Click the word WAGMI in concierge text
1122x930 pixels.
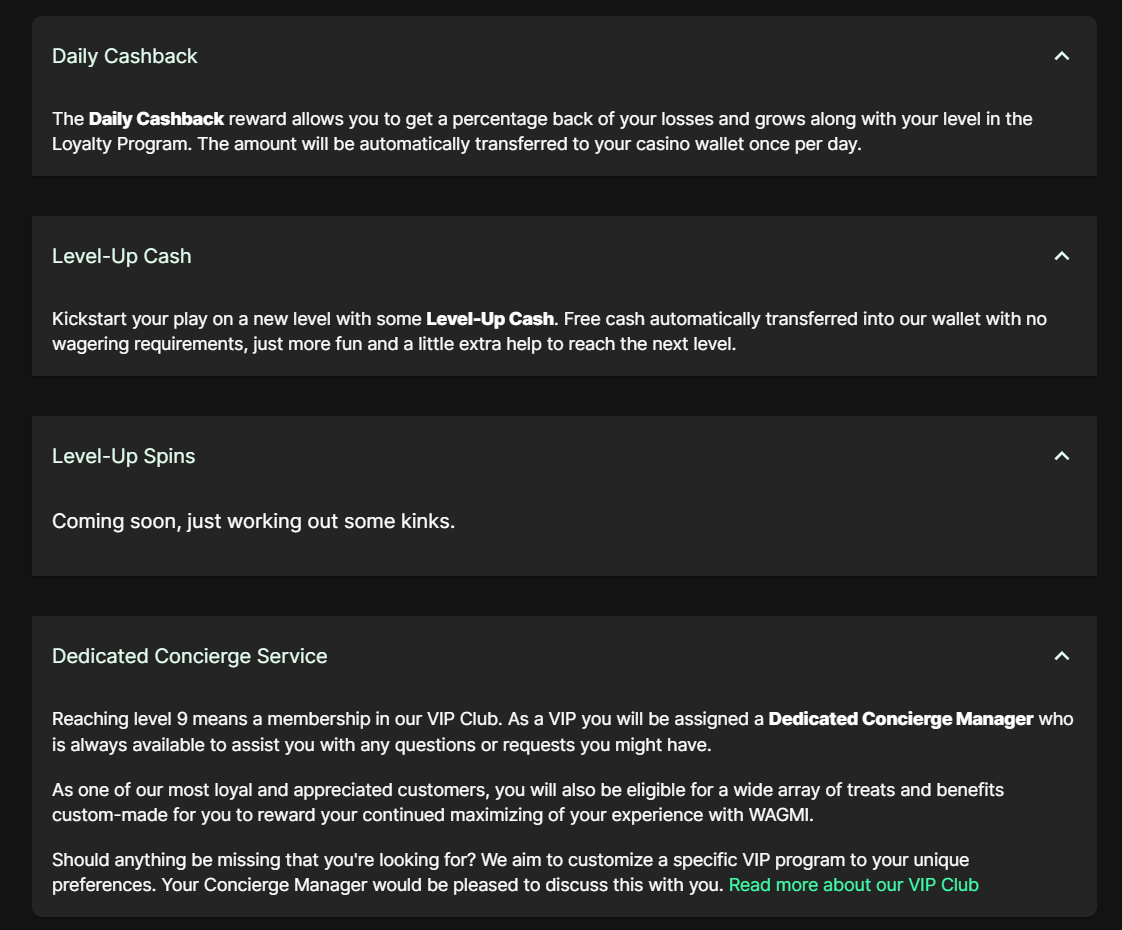click(779, 814)
